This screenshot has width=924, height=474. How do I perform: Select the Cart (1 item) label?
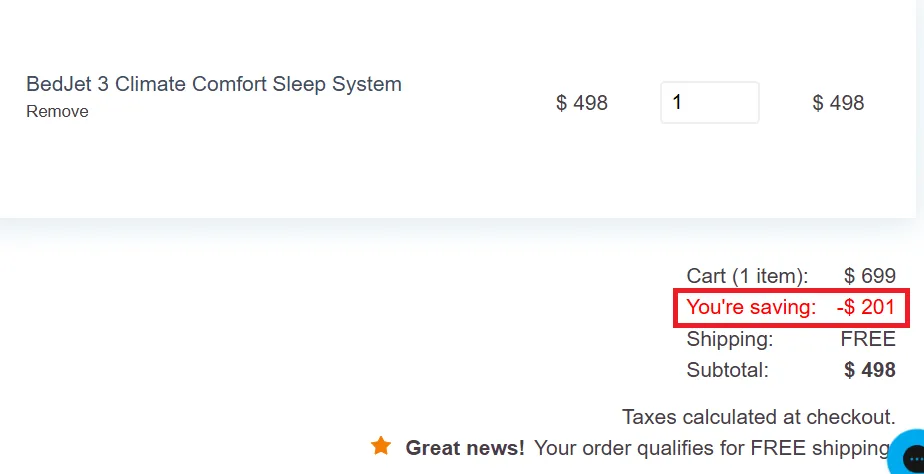tap(747, 276)
